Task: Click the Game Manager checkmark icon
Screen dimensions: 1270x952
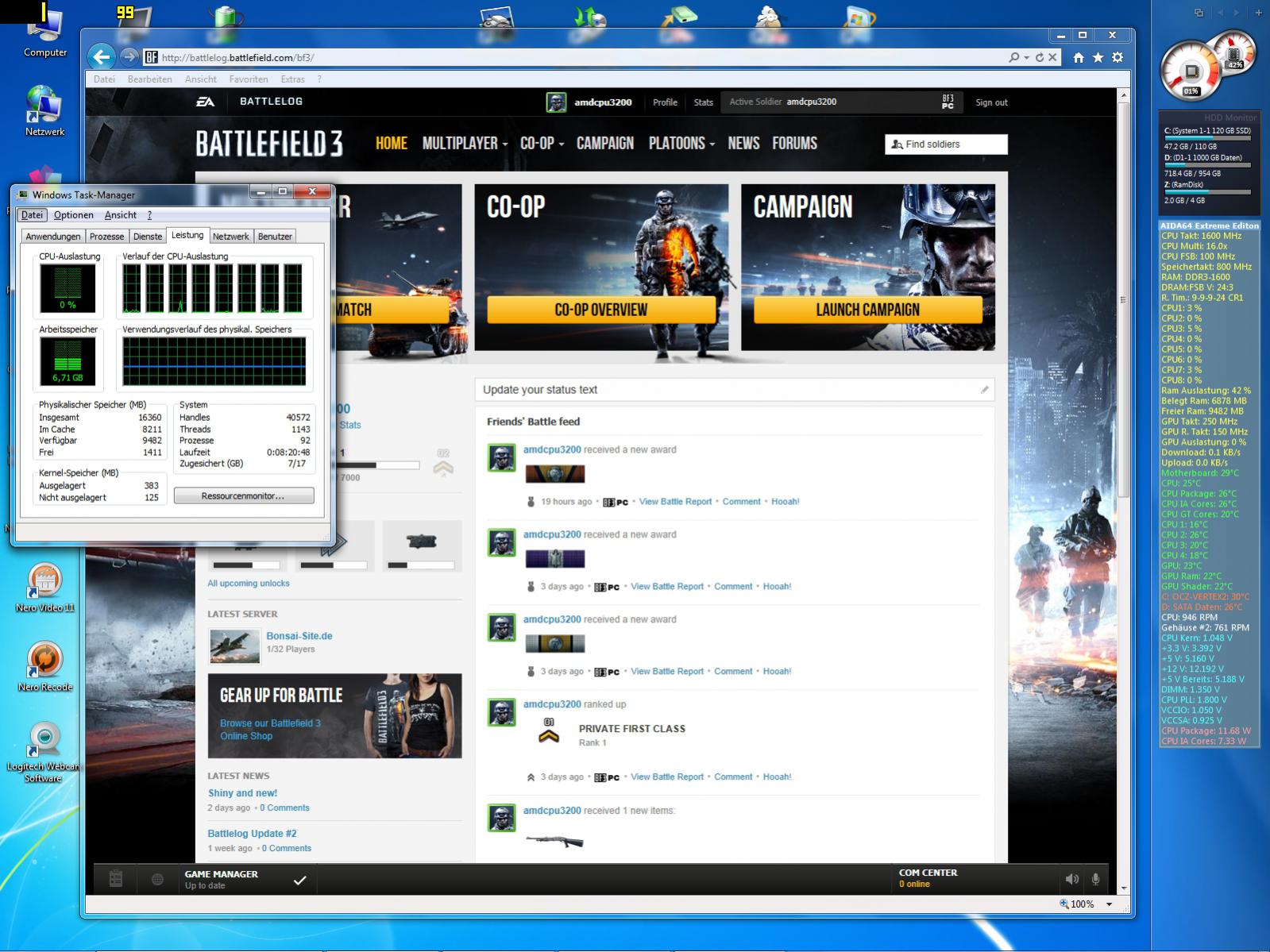Action: tap(299, 880)
